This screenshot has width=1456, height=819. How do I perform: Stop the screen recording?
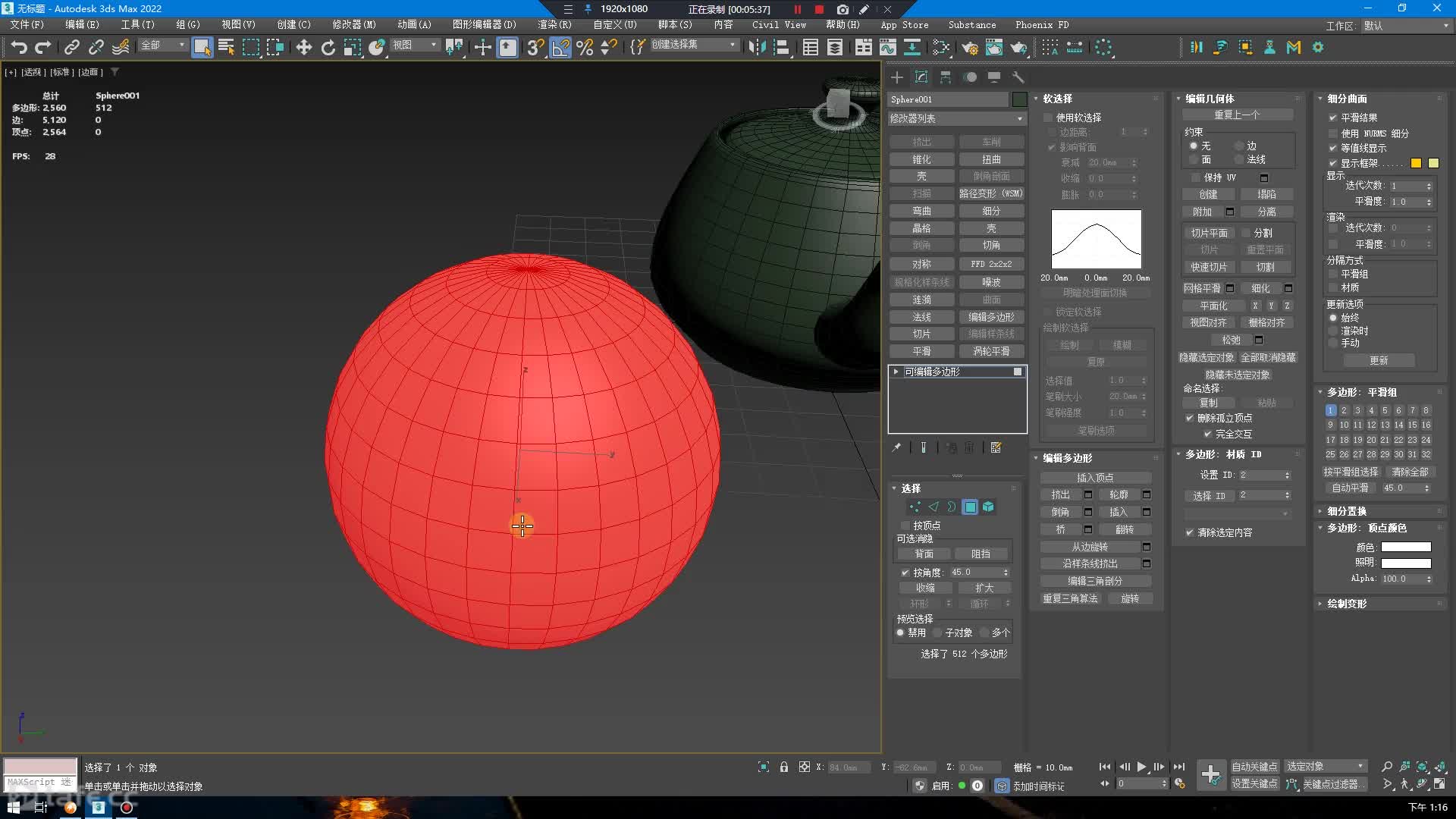pos(819,9)
